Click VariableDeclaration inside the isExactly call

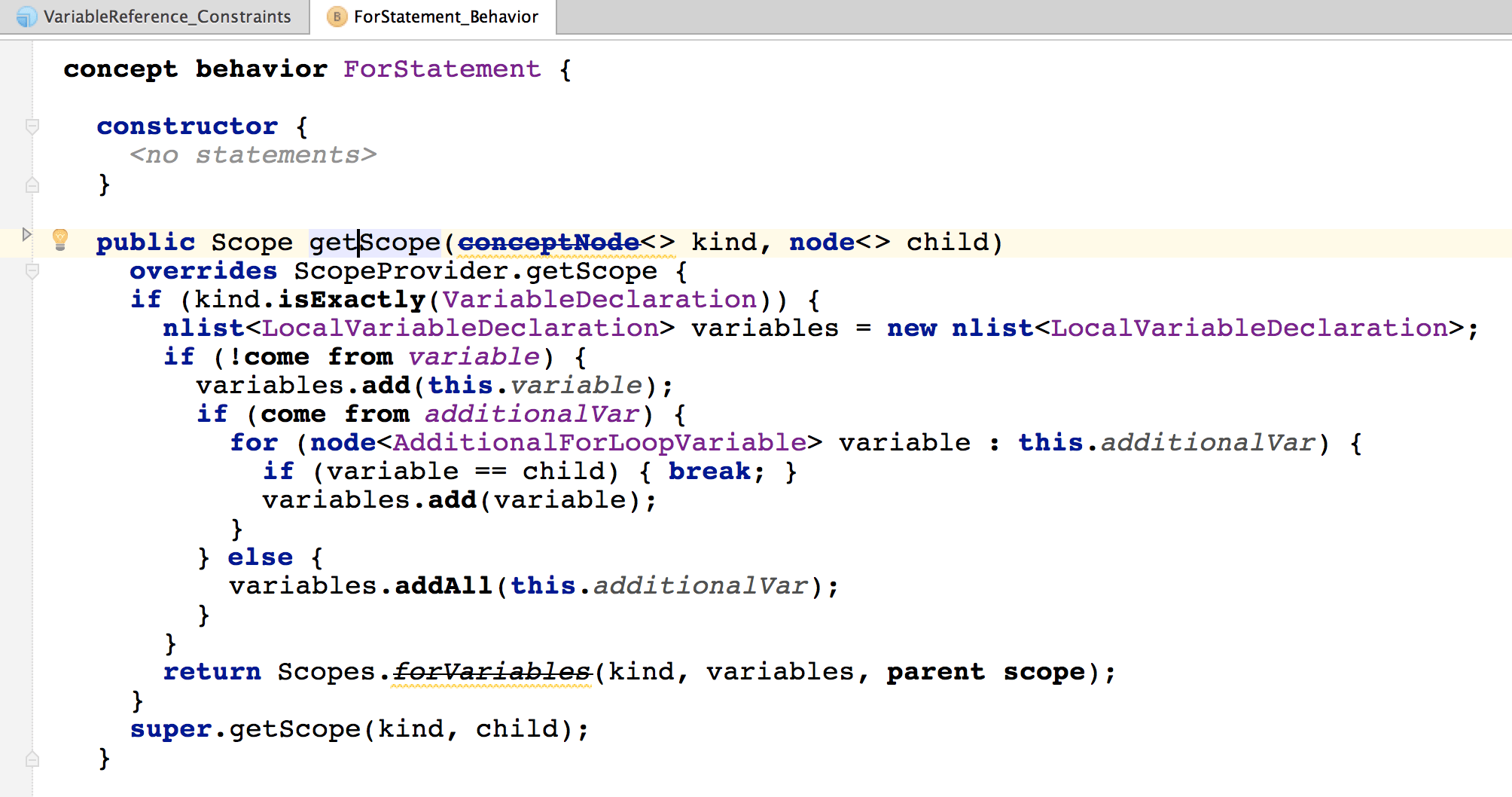point(599,300)
